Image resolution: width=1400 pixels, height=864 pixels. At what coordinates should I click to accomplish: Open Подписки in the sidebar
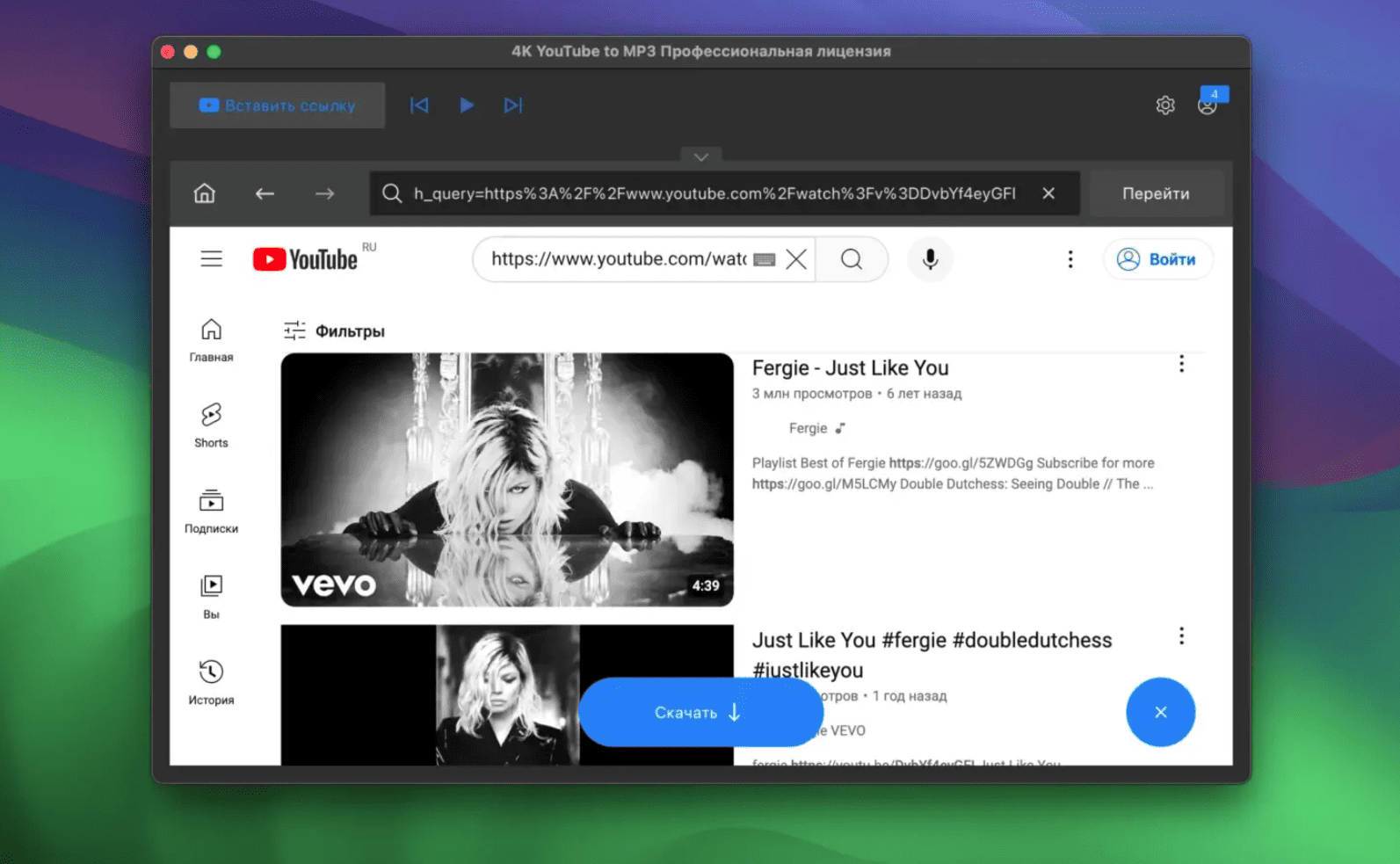(x=211, y=512)
